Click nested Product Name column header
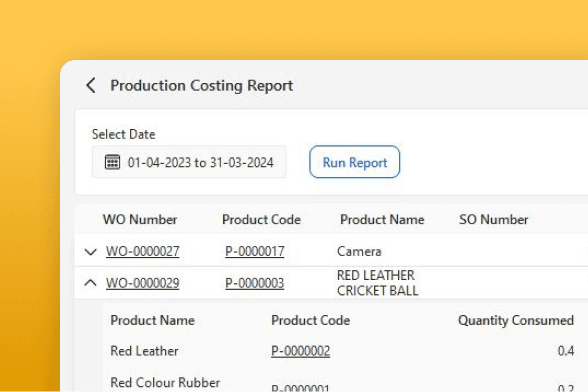This screenshot has width=588, height=392. coord(153,320)
